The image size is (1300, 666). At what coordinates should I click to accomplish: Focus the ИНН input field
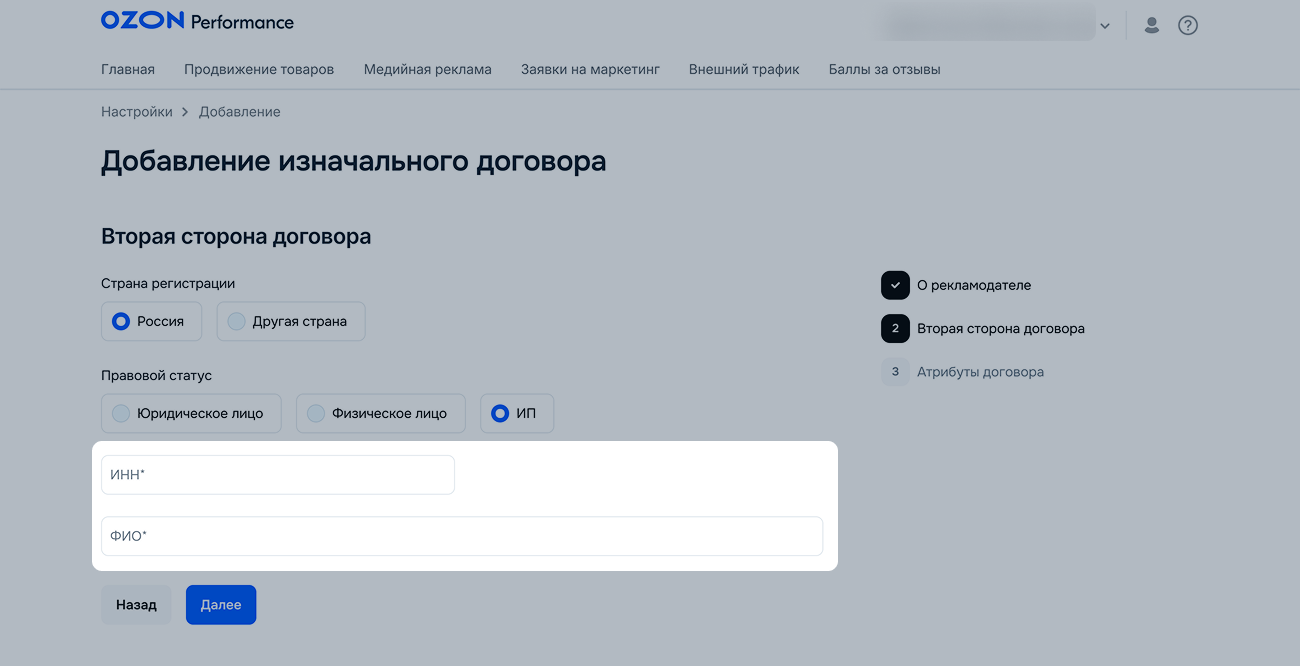click(278, 475)
